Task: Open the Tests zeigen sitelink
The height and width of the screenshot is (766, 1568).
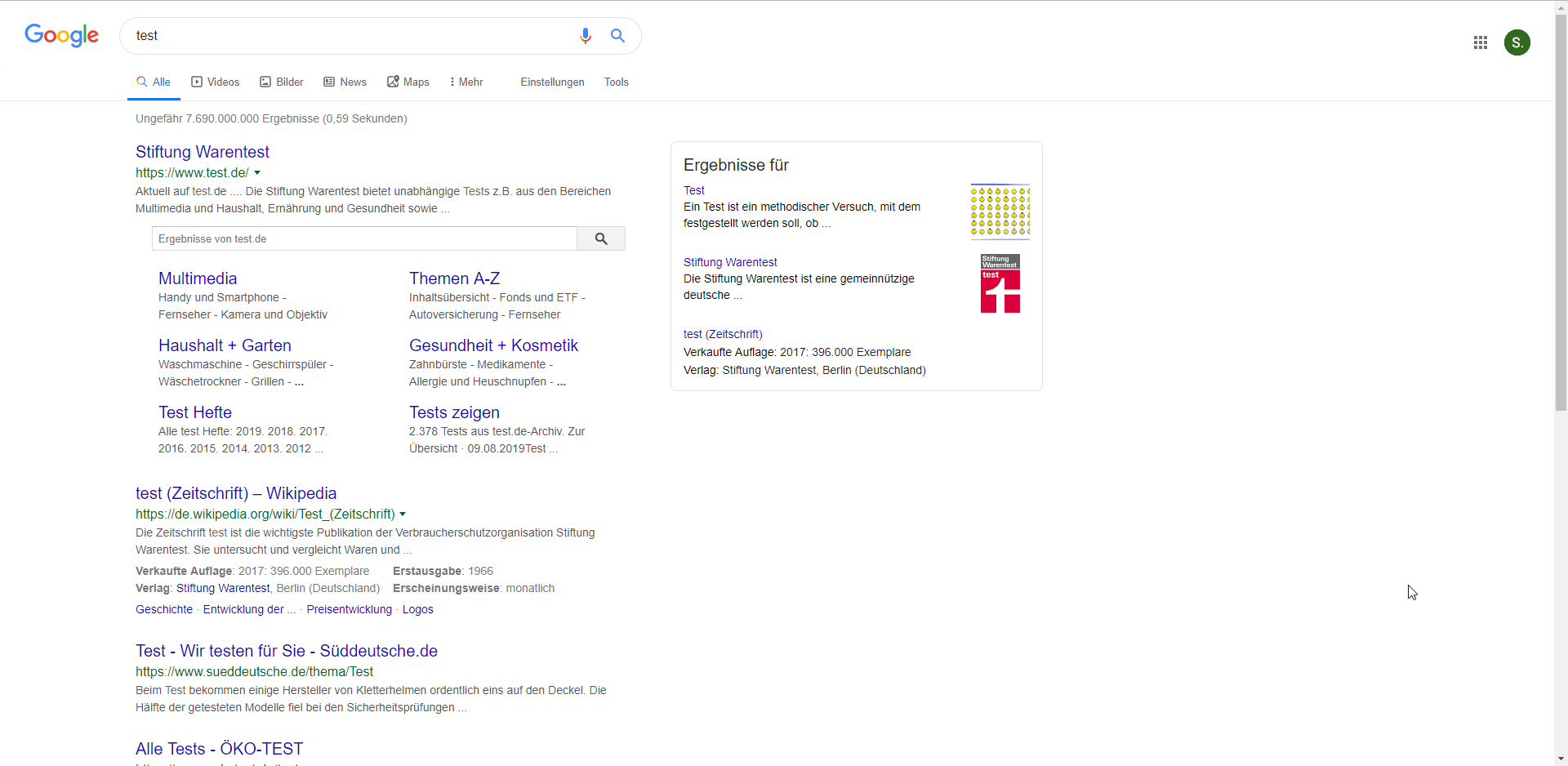Action: (x=454, y=412)
